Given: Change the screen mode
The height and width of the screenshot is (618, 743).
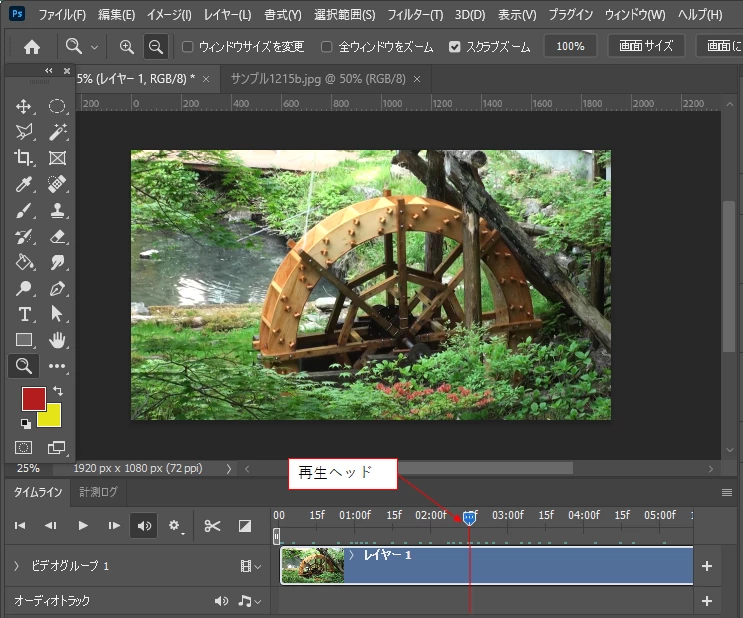Looking at the screenshot, I should click(57, 447).
